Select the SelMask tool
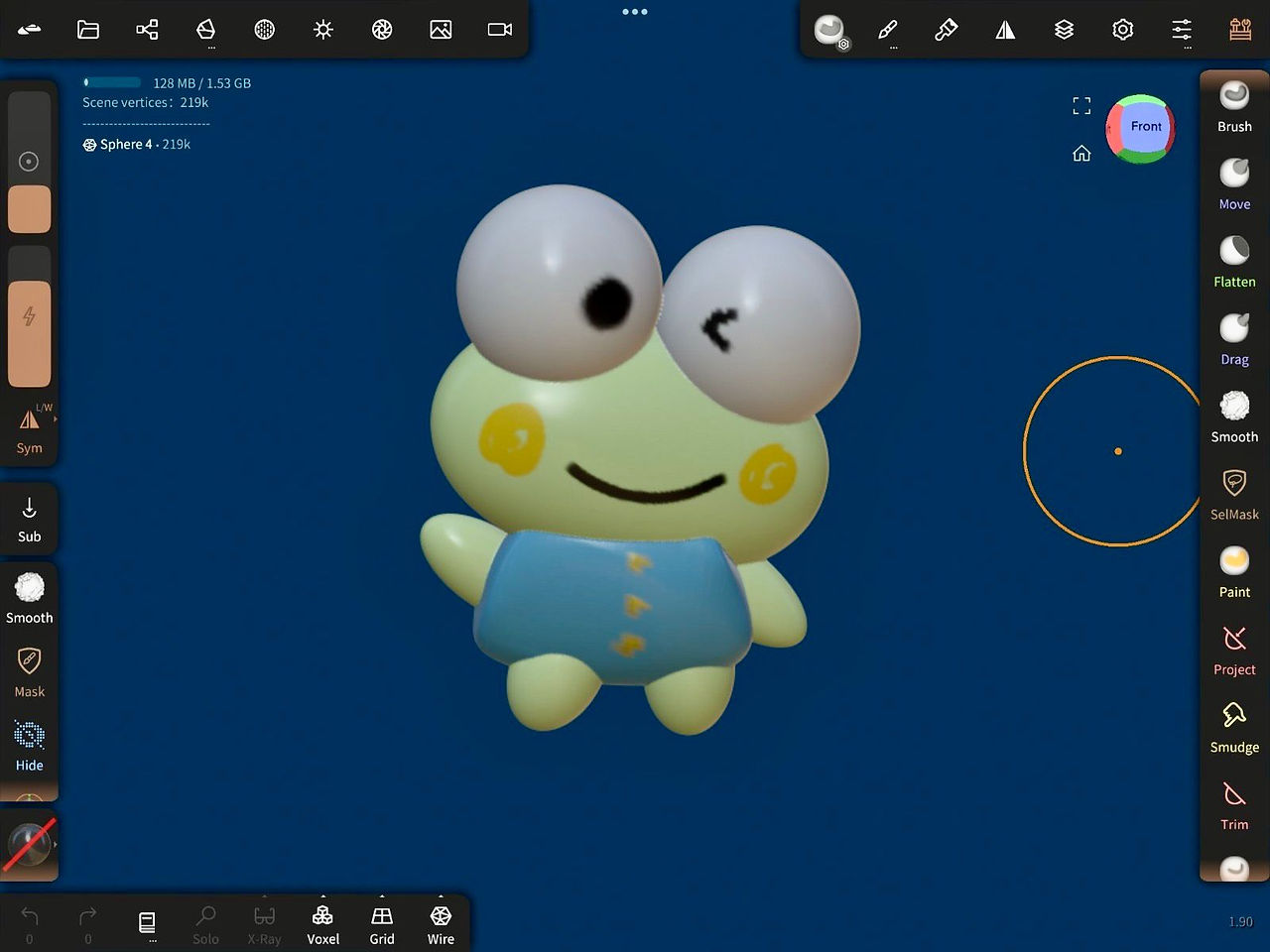 [1234, 495]
